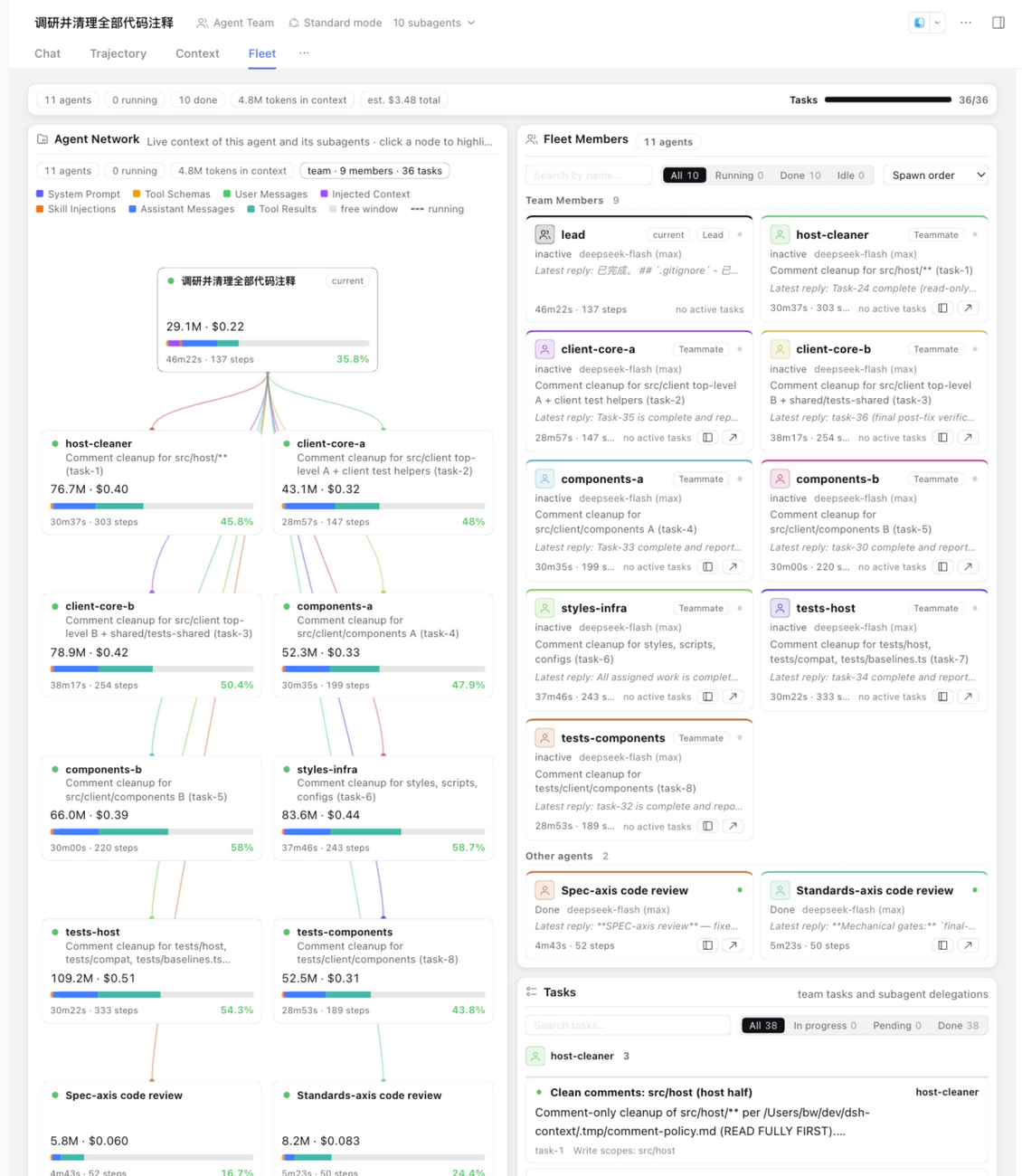The height and width of the screenshot is (1176, 1022).
Task: Open host-cleaner card's side panel icon
Action: click(x=943, y=308)
